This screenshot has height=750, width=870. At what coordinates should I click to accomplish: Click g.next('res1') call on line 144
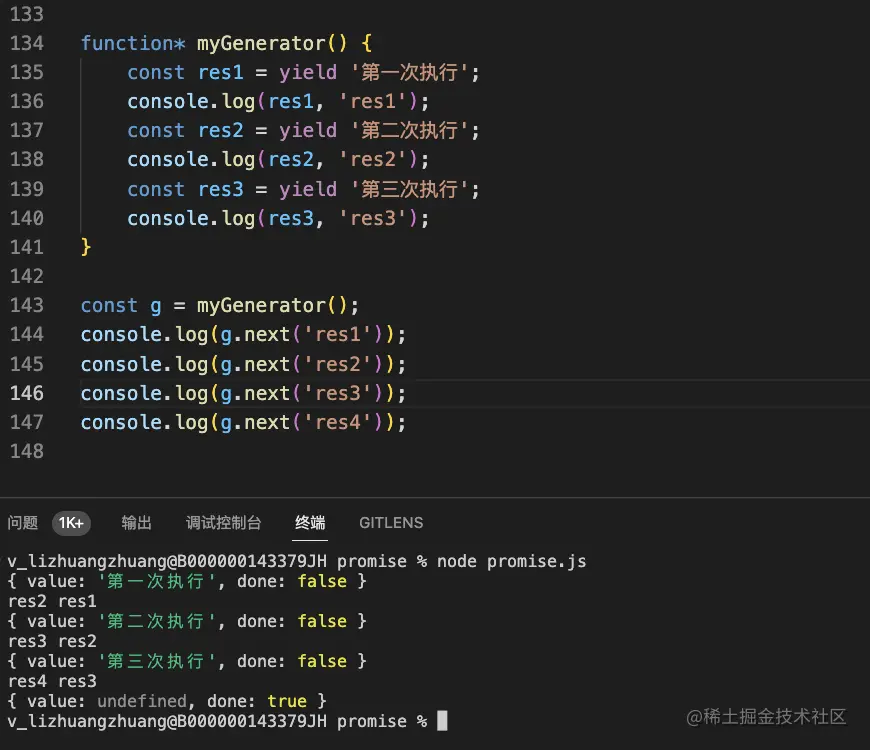302,335
